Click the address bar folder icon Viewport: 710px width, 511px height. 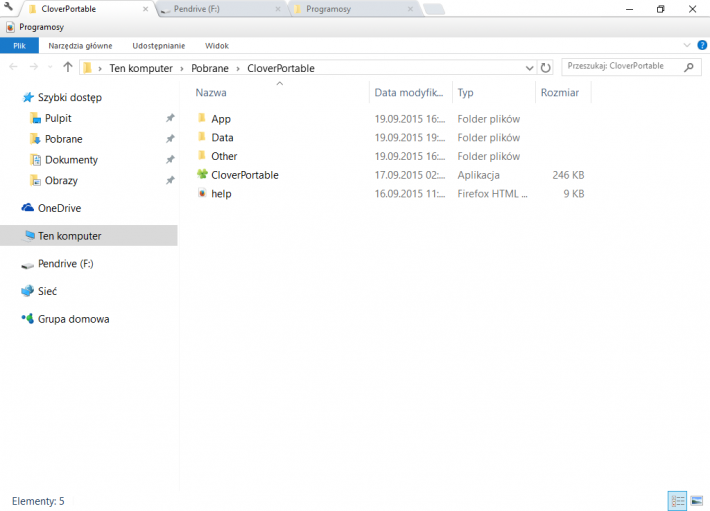click(x=87, y=68)
